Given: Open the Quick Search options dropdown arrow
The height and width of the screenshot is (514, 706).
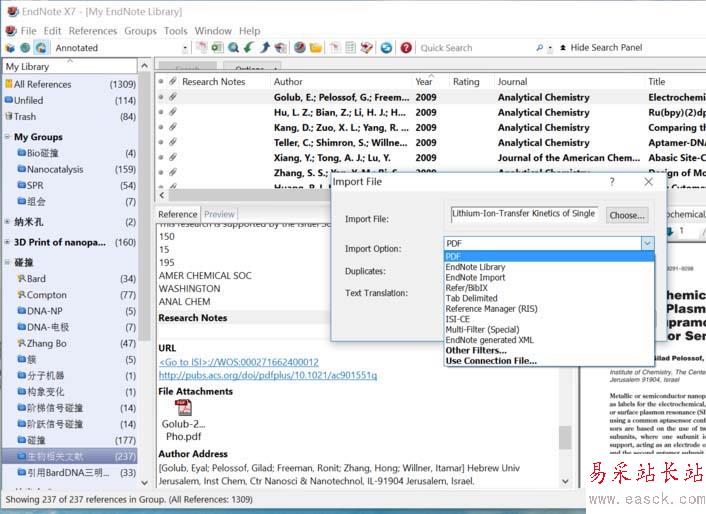Looking at the screenshot, I should tap(550, 48).
